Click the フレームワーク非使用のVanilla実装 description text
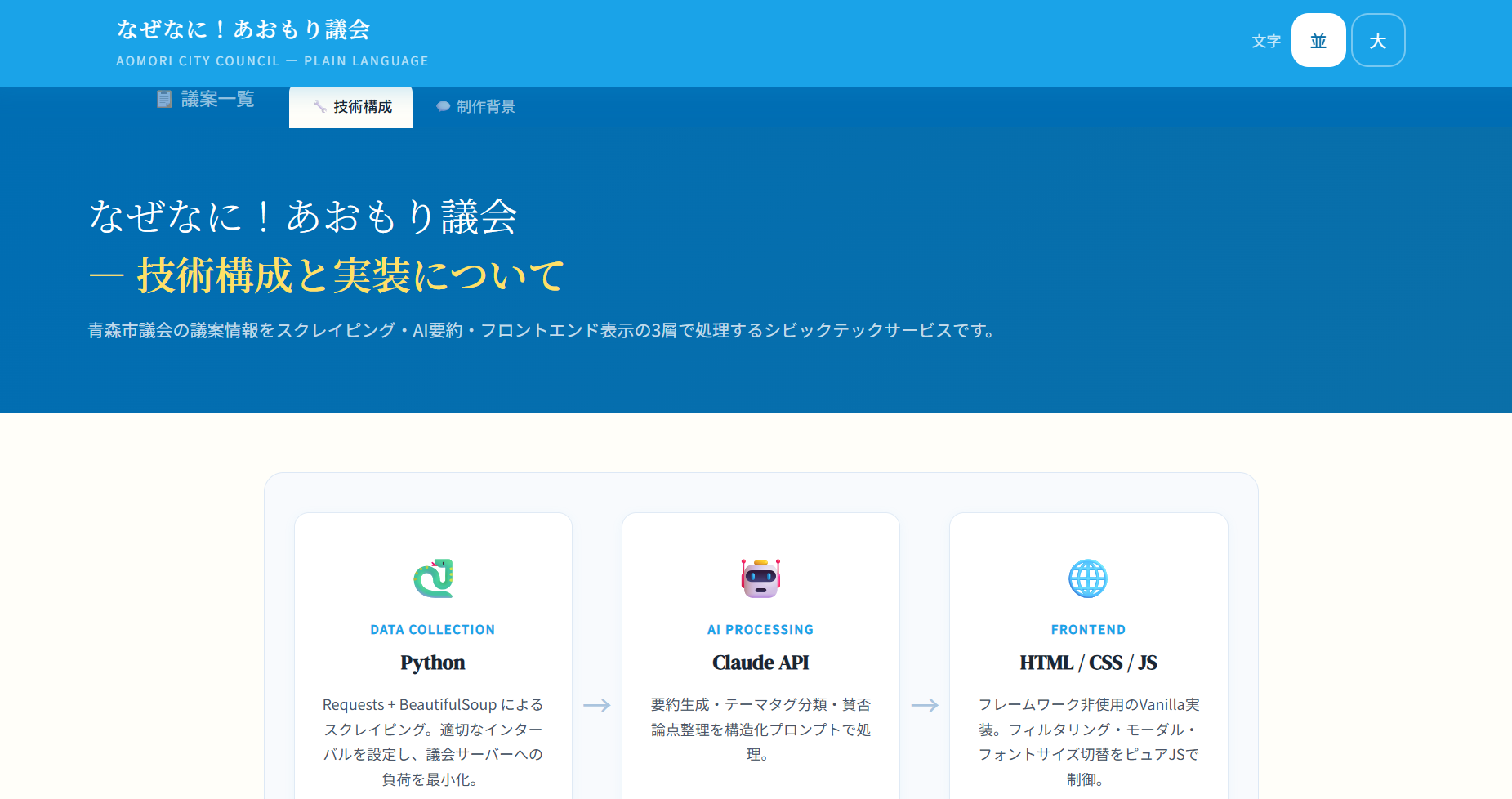This screenshot has width=1512, height=799. pyautogui.click(x=1088, y=742)
